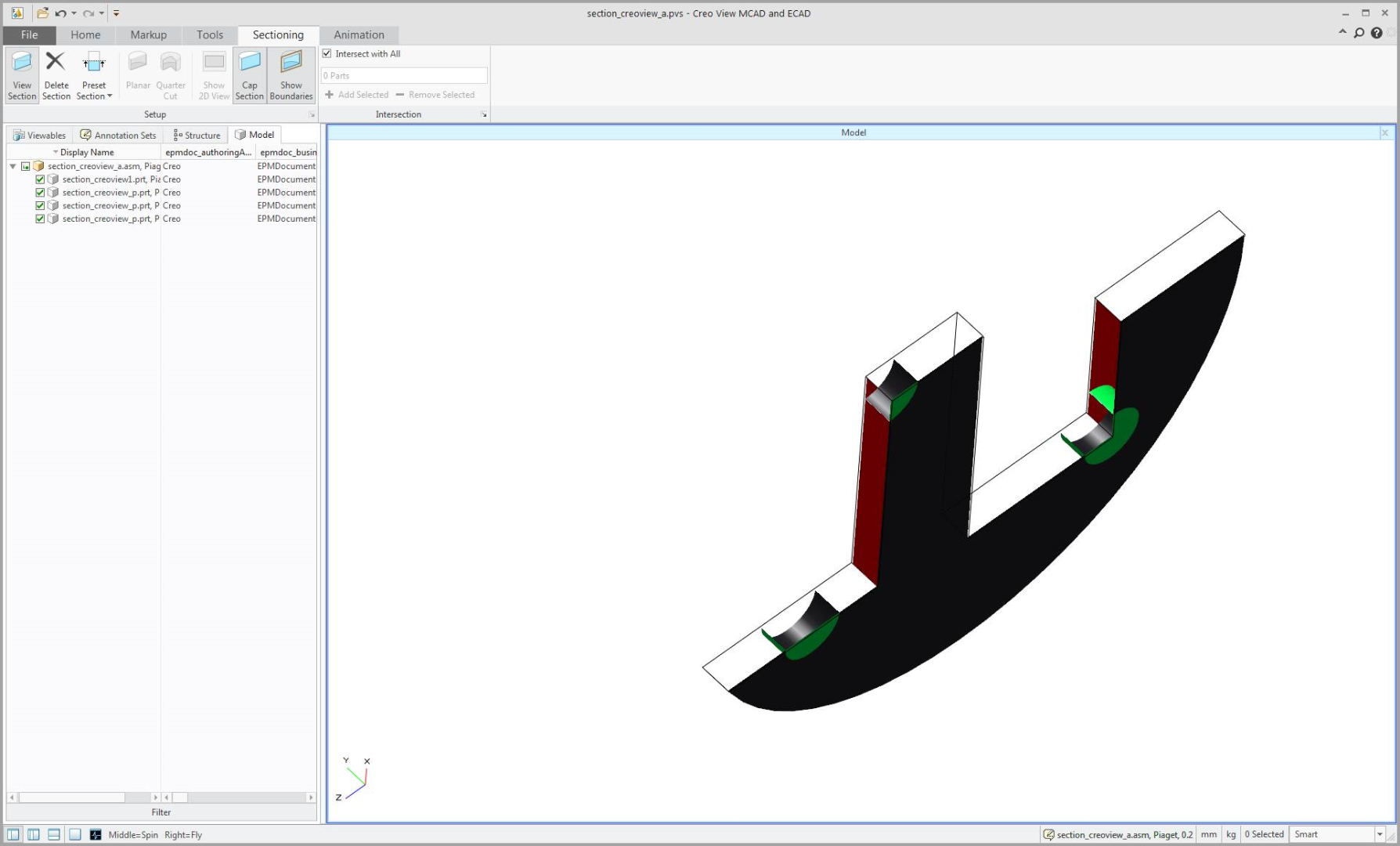Image resolution: width=1400 pixels, height=846 pixels.
Task: Uncheck the Intersect with All checkbox
Action: (327, 54)
